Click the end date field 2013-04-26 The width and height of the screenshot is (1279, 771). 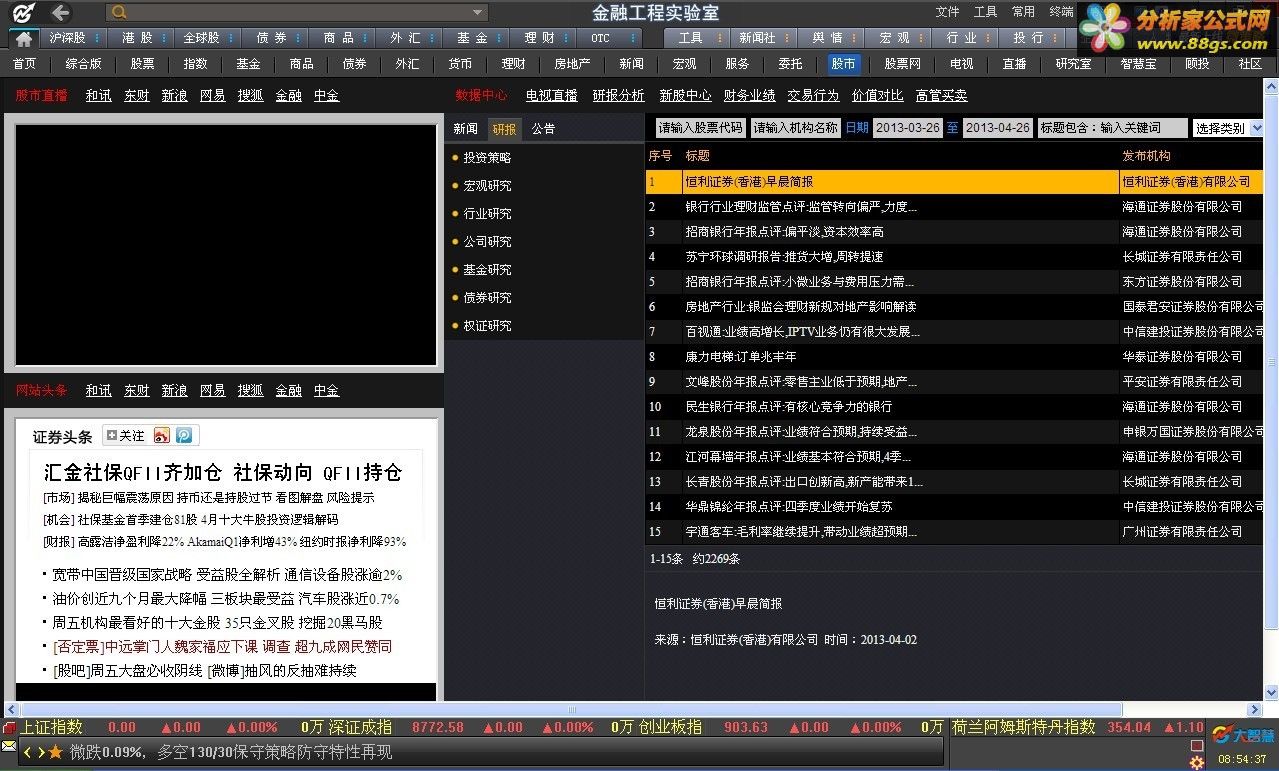tap(998, 128)
